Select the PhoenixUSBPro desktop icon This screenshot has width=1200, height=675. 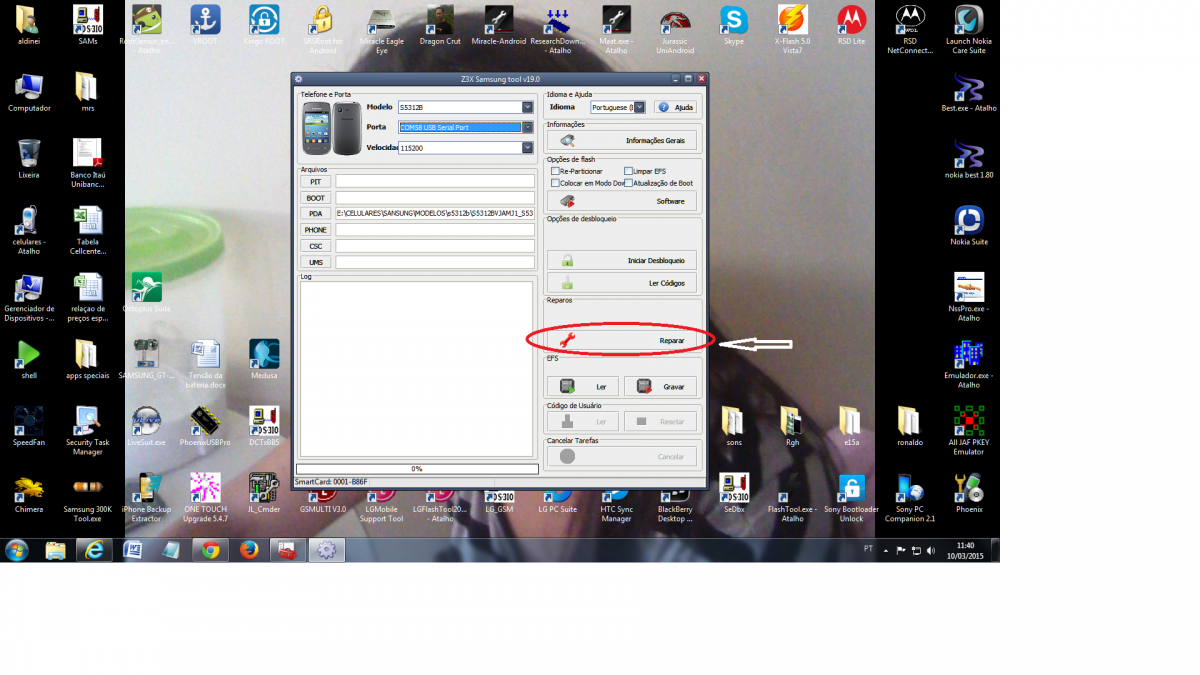[x=206, y=427]
